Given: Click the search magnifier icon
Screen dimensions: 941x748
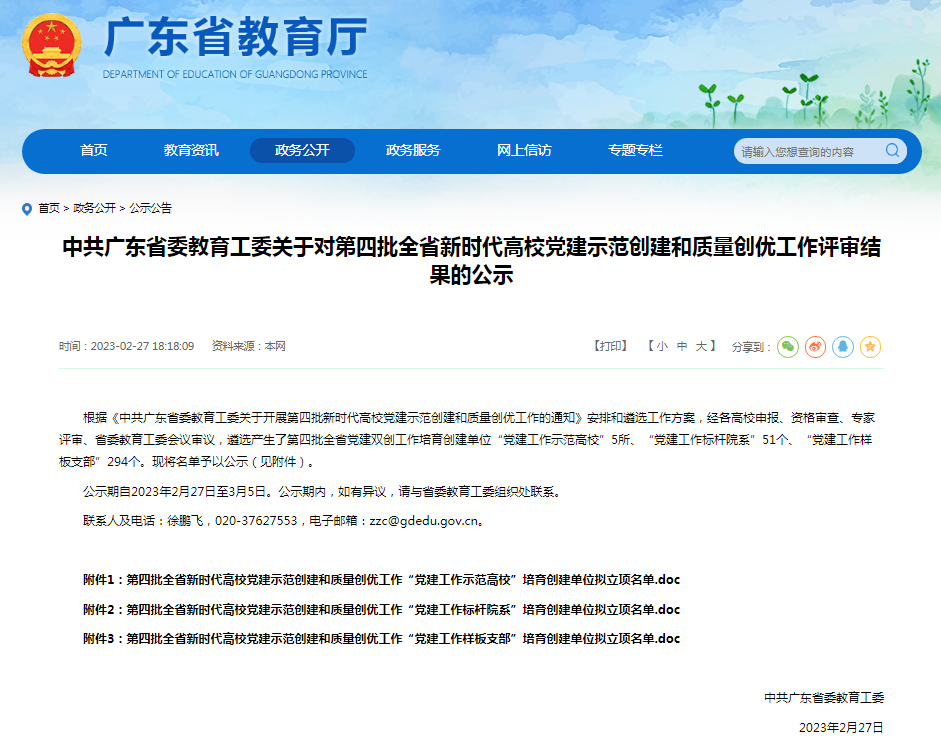Looking at the screenshot, I should point(892,151).
